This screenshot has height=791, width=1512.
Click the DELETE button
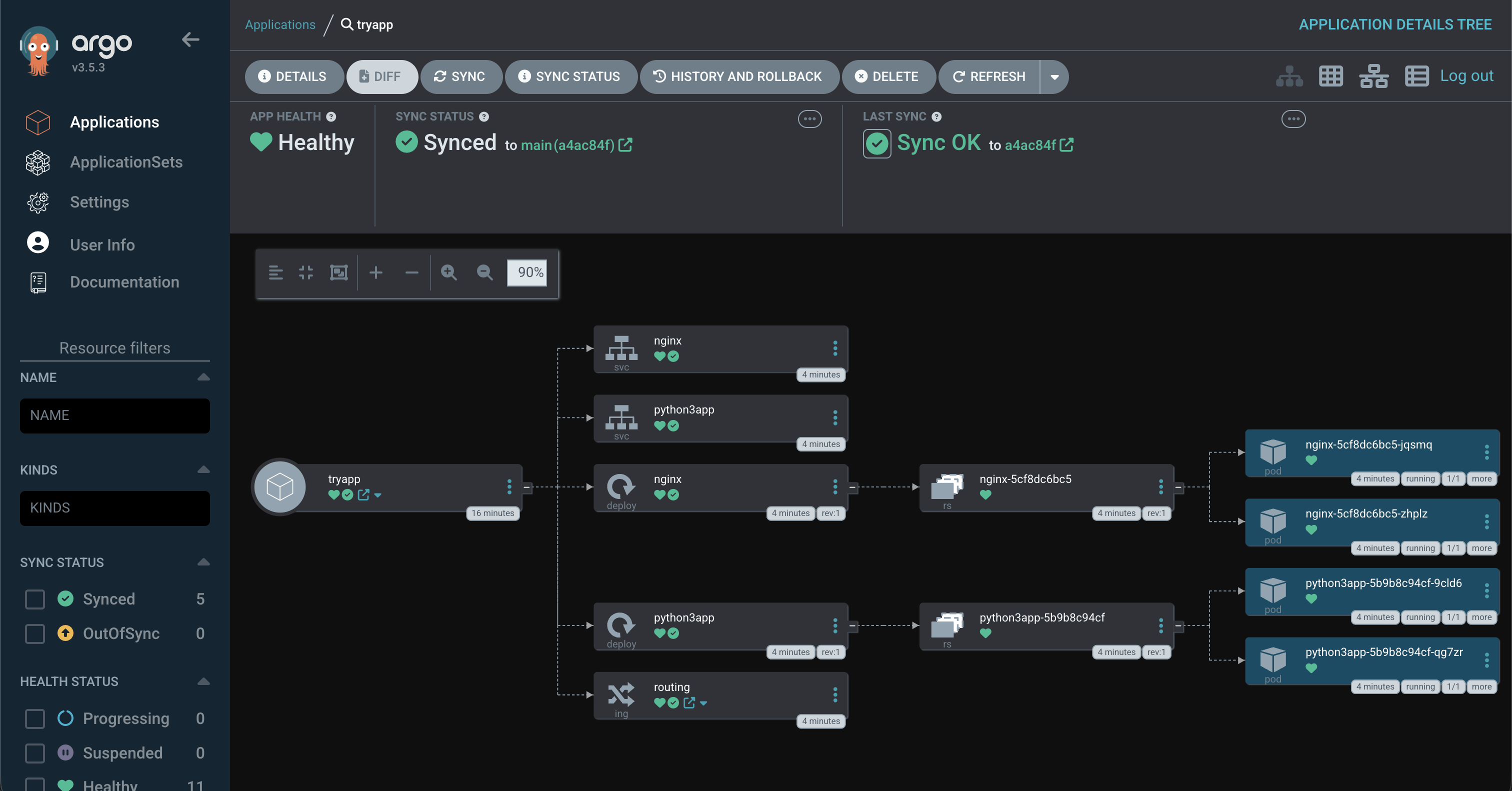click(888, 77)
